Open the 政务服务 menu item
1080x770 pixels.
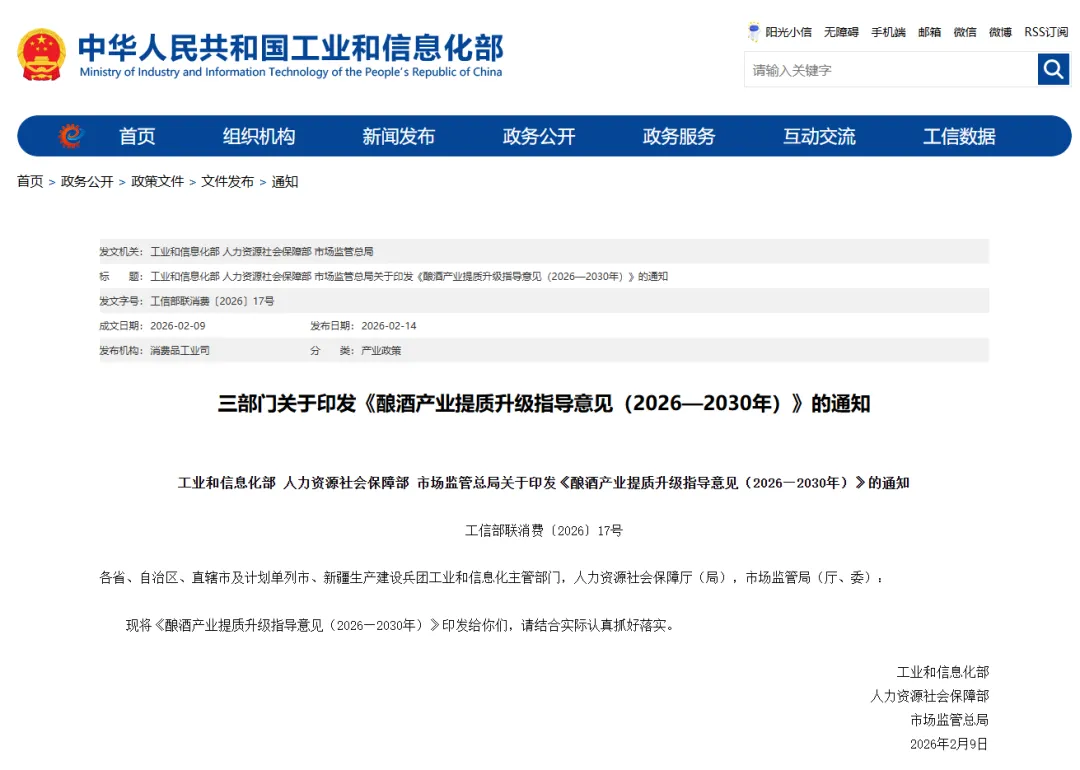pos(679,136)
